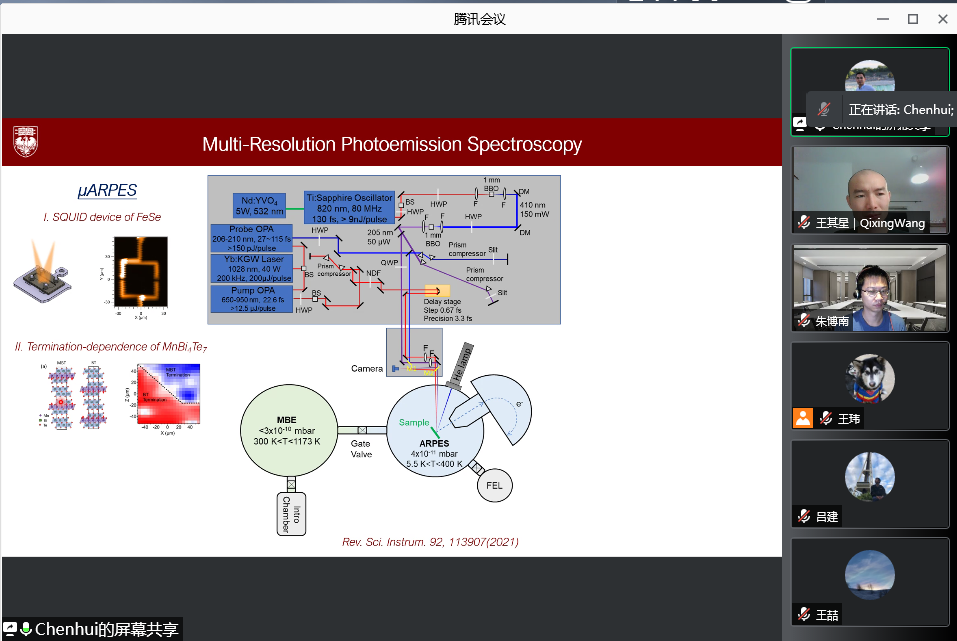Click 王喆's sunset avatar

[869, 574]
